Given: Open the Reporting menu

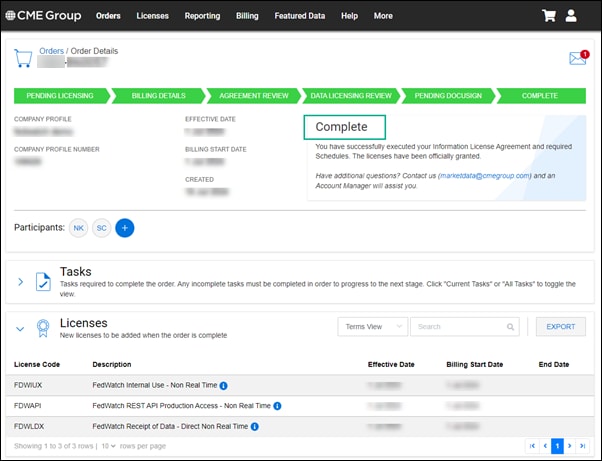Looking at the screenshot, I should [x=202, y=16].
